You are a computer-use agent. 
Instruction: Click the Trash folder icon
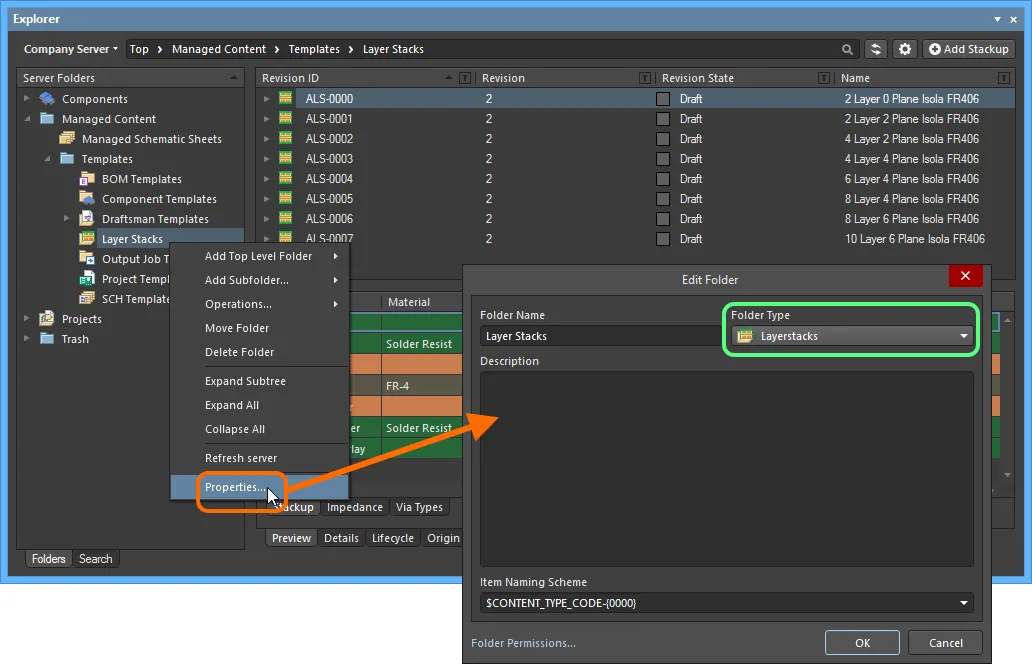tap(47, 338)
